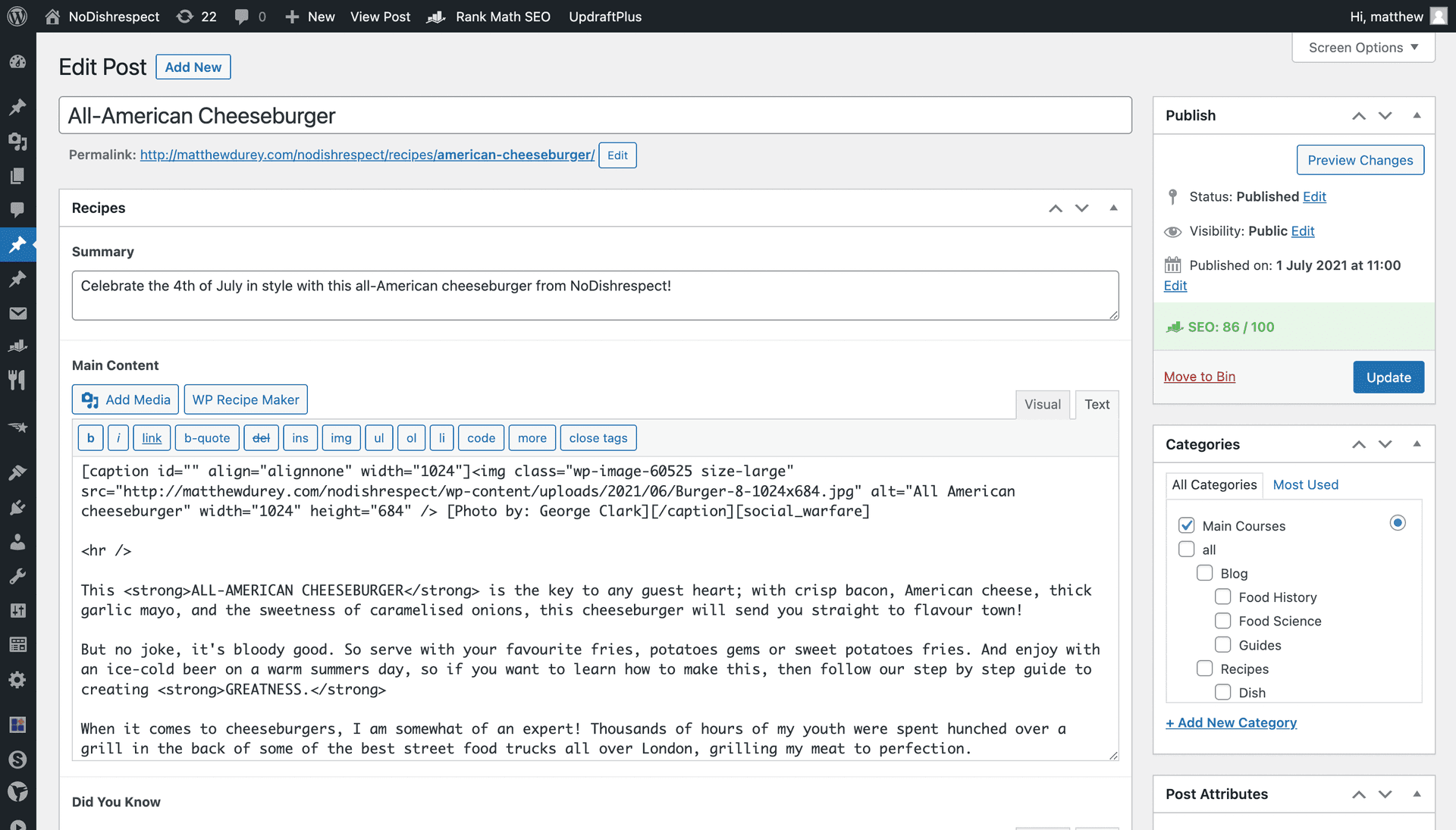Open Comments speech bubble sidebar icon
Screen dimensions: 1456x830
click(x=17, y=210)
